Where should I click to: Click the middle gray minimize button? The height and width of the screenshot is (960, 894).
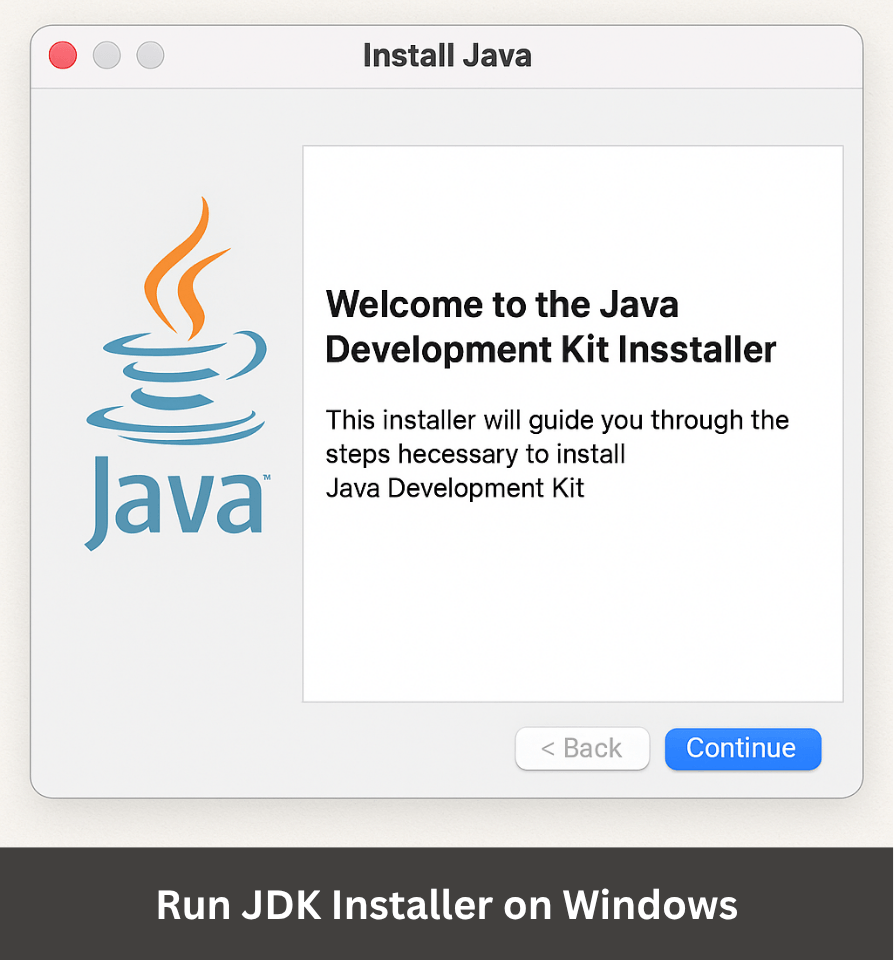[x=107, y=56]
